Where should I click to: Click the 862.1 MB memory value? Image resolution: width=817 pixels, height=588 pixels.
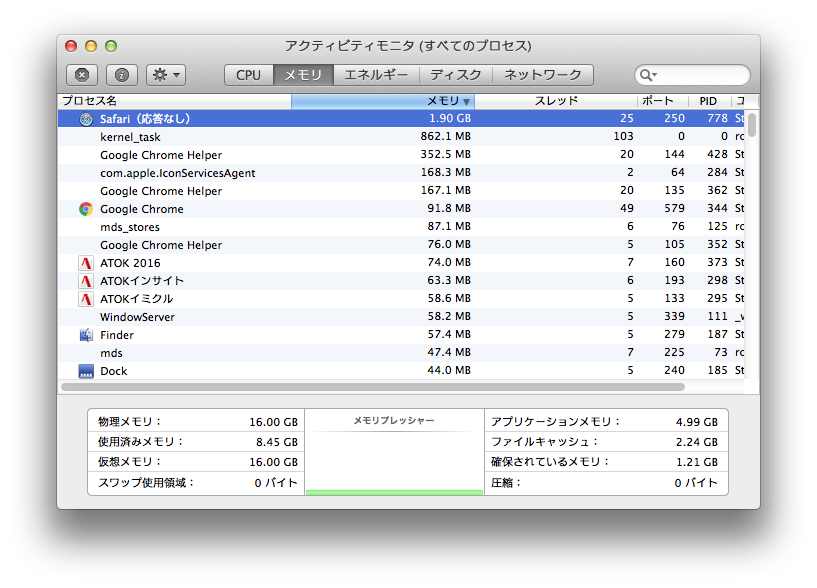[x=446, y=137]
